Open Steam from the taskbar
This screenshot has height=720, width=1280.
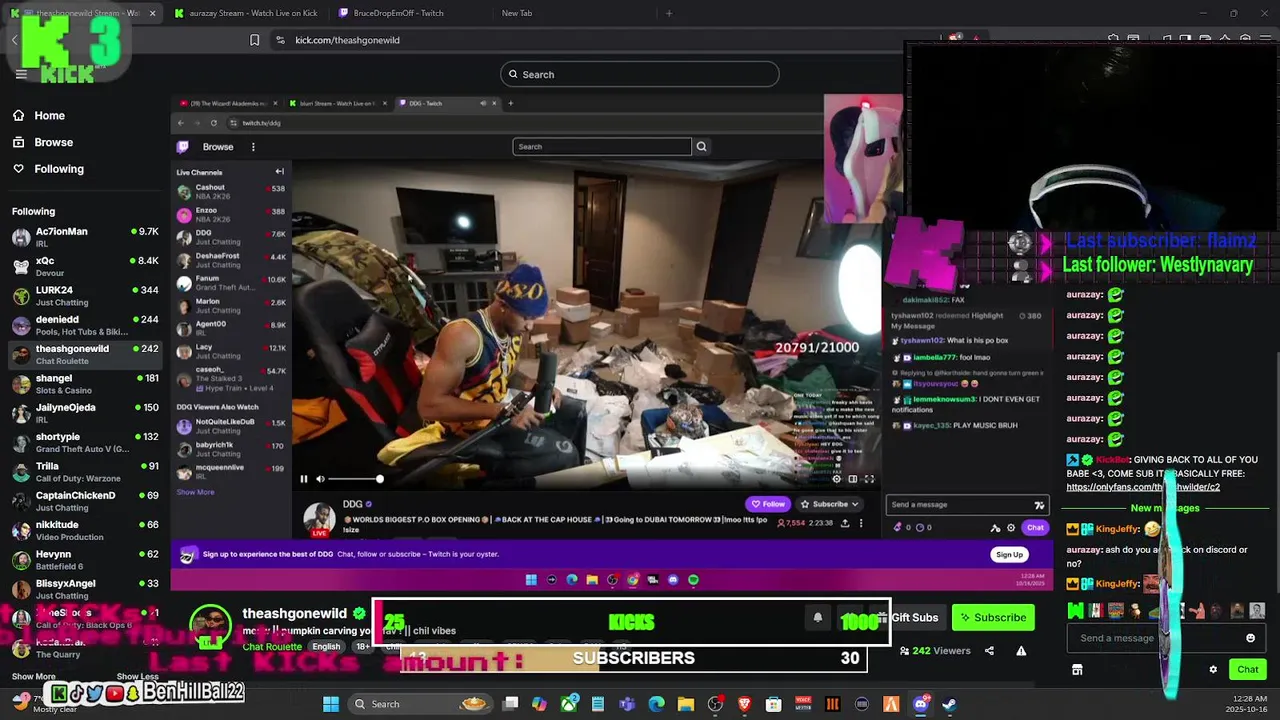coord(949,704)
